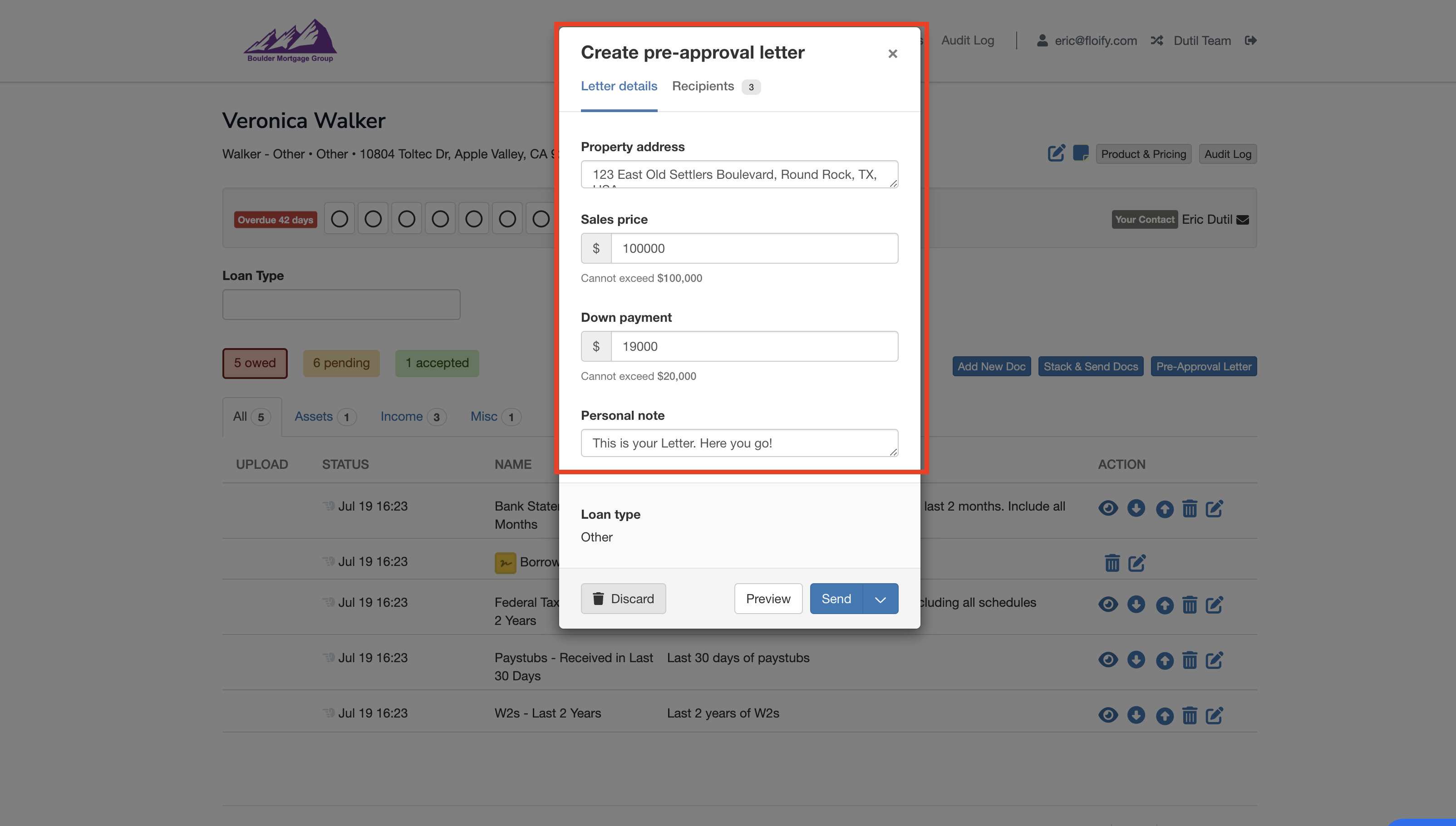The height and width of the screenshot is (826, 1456).
Task: Click the shuffle icon beside Dutil Team
Action: 1156,40
